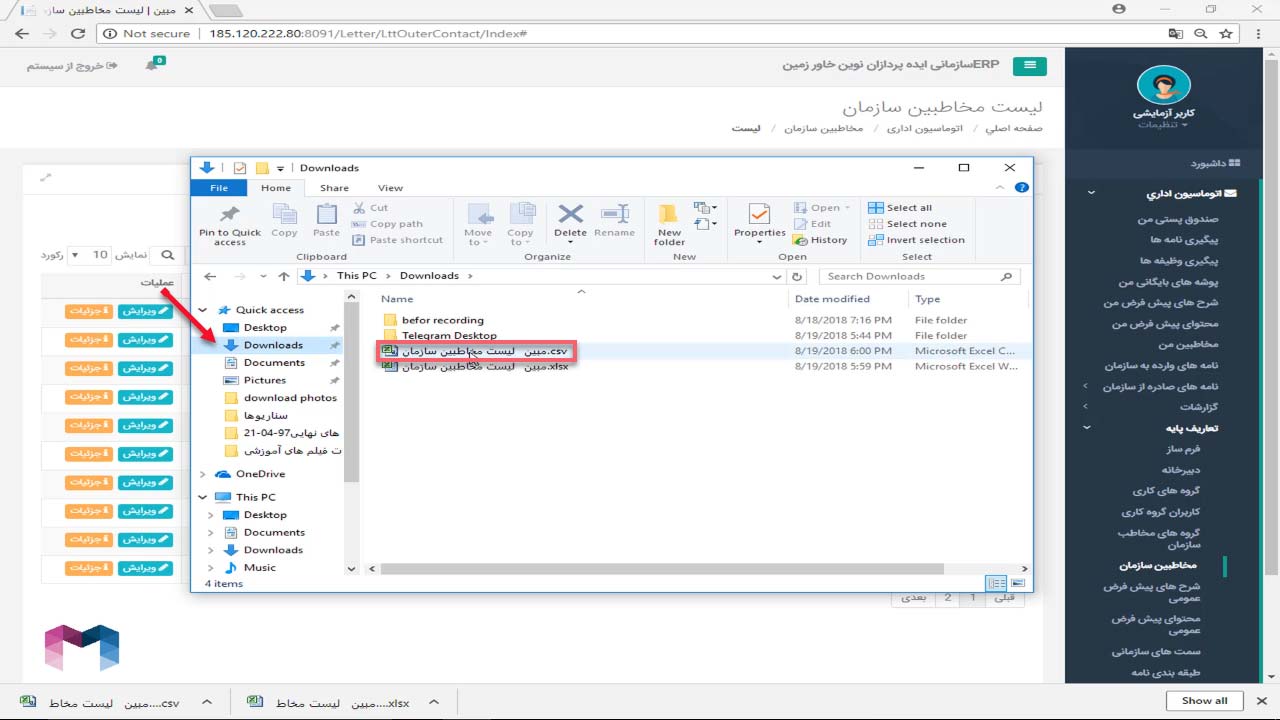Click Copy path in the ribbon
Image resolution: width=1280 pixels, height=720 pixels.
coord(389,224)
